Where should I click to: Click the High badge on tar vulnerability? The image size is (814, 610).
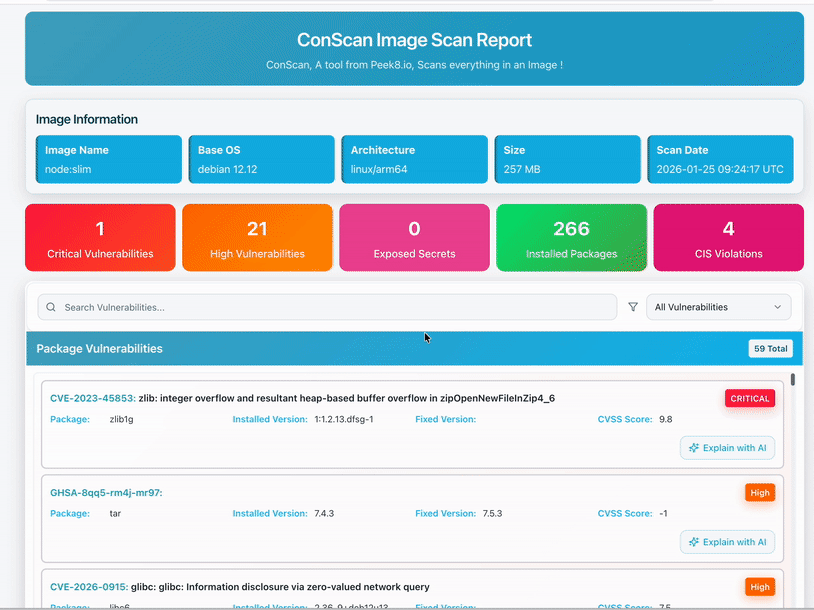760,493
